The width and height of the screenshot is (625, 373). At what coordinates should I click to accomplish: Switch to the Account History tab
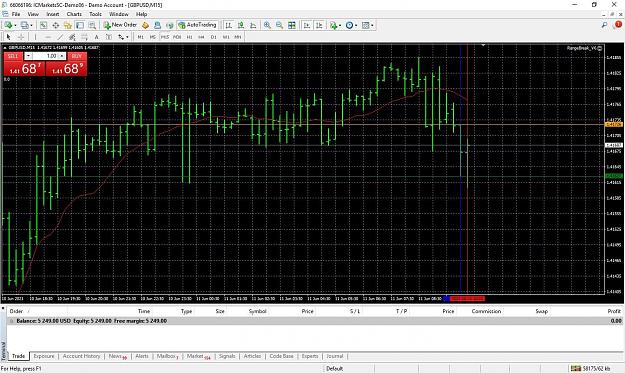(81, 356)
